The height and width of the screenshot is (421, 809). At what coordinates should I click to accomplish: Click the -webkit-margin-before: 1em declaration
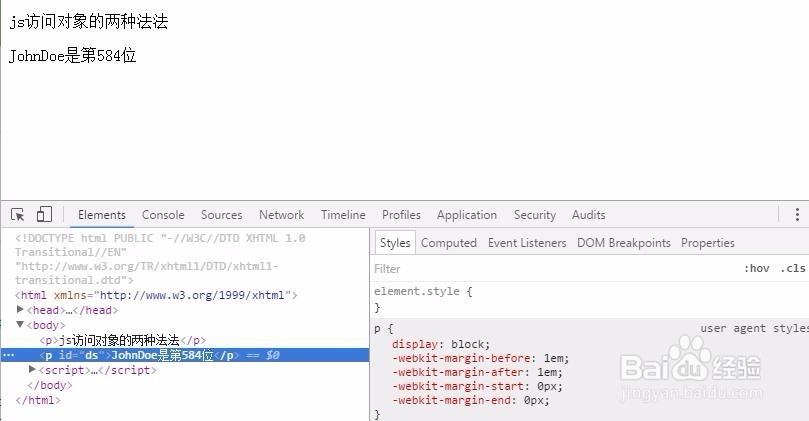(480, 358)
